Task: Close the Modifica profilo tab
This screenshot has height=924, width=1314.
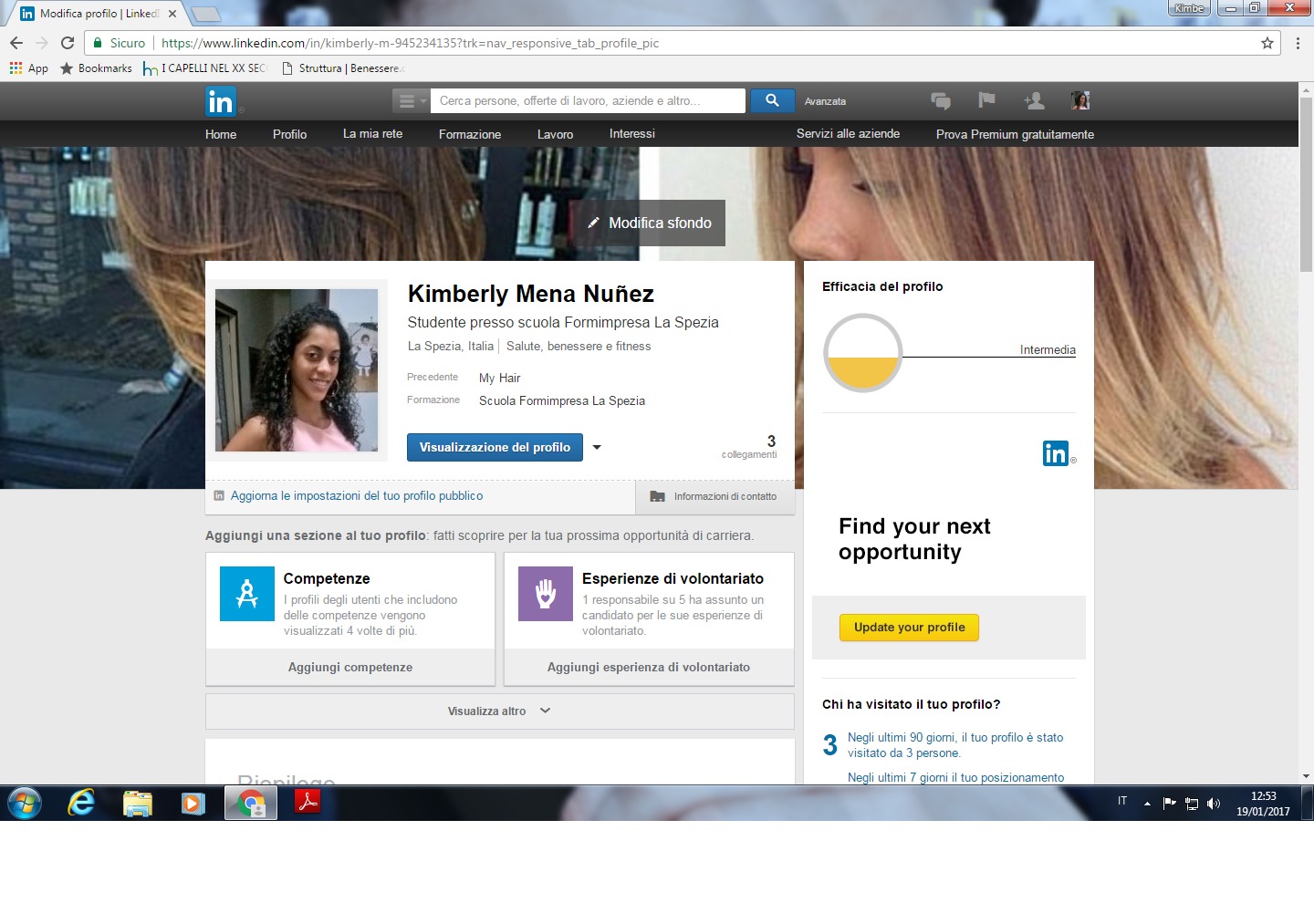Action: pos(172,14)
